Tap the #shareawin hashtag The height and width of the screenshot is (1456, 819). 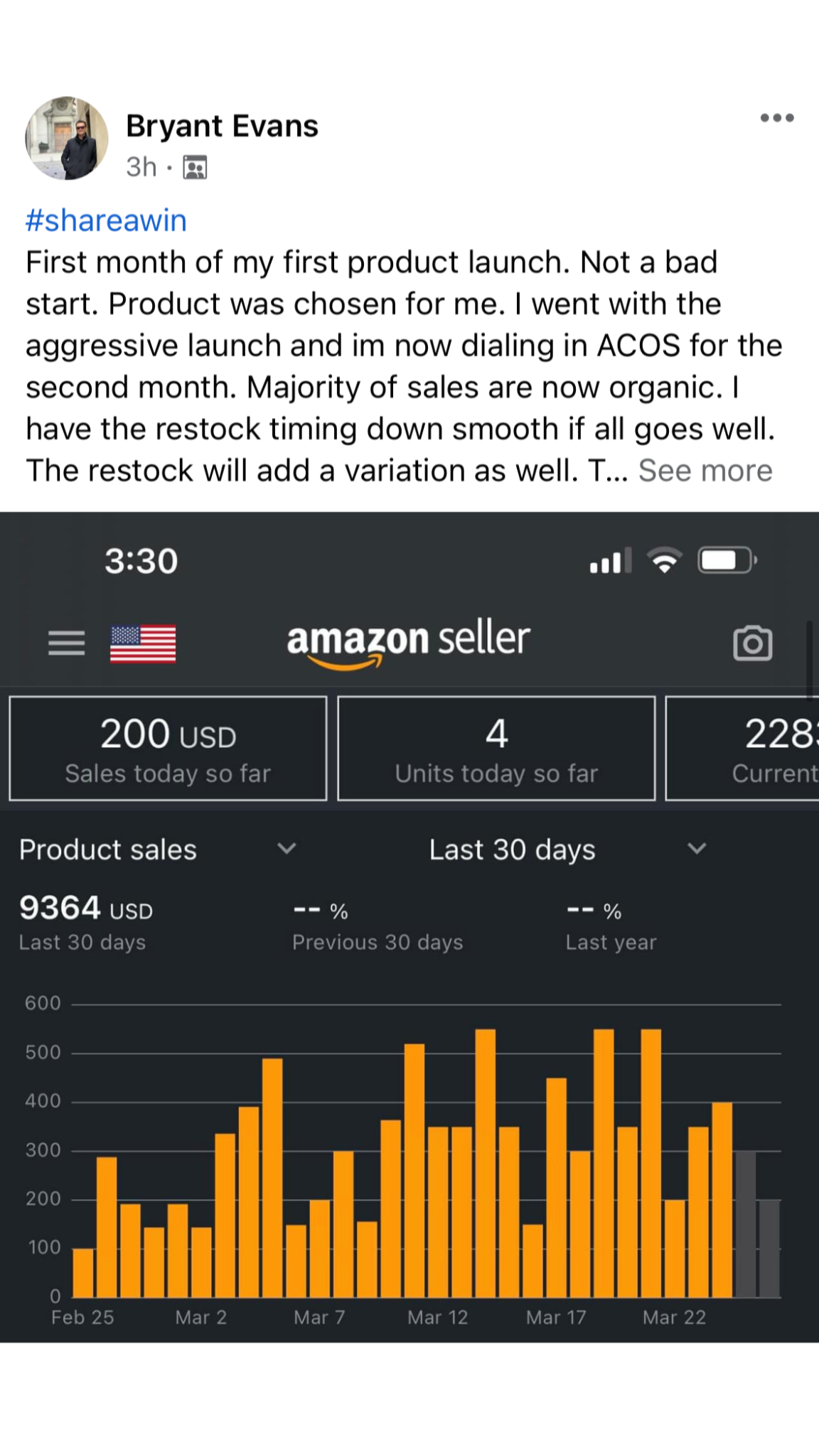pos(106,220)
